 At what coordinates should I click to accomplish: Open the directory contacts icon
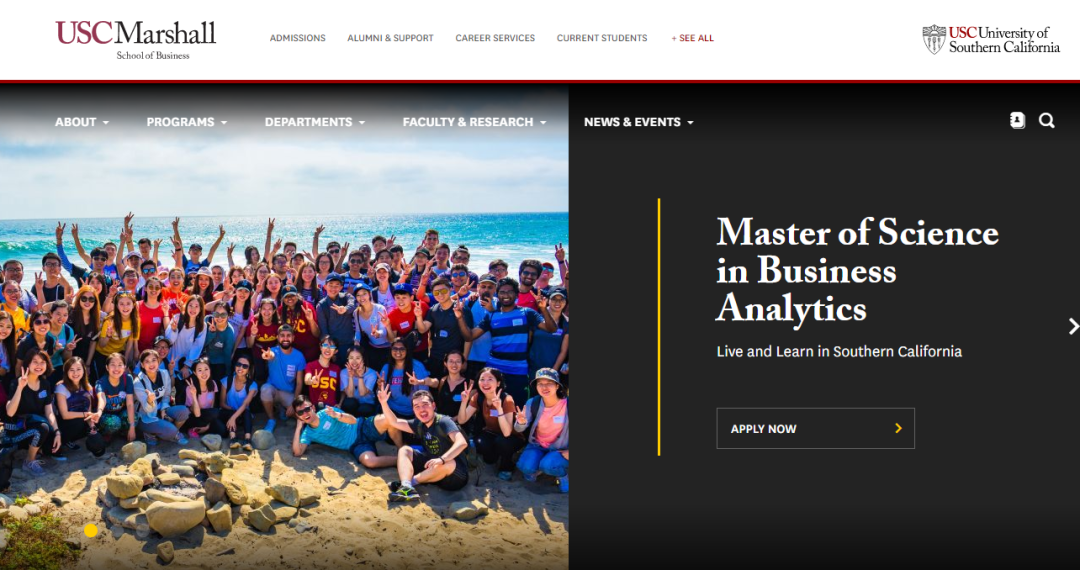point(1017,120)
